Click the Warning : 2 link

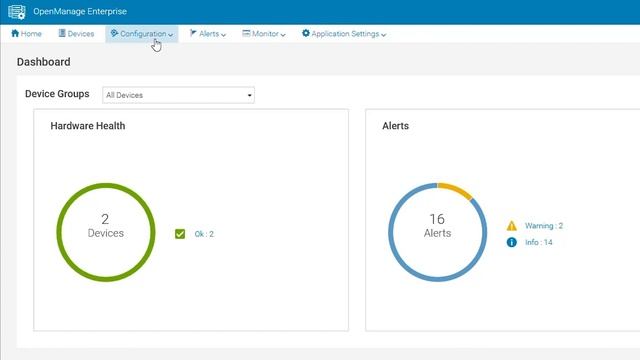[x=544, y=226]
